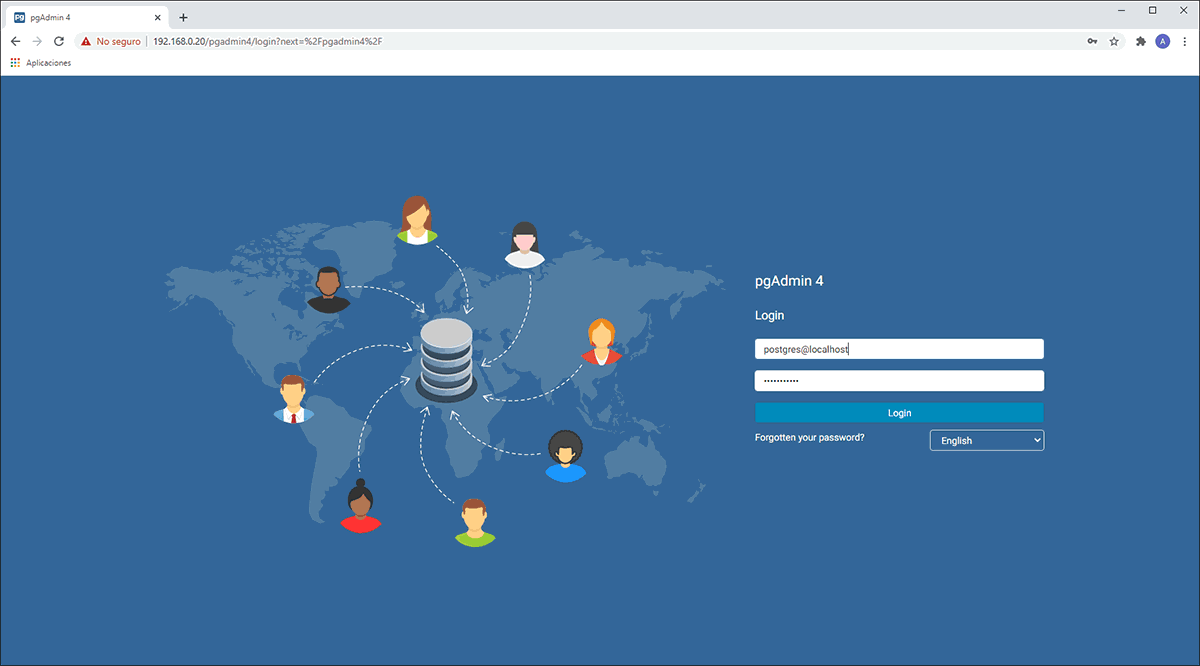Screen dimensions: 1200x666
Task: Click the browser back arrow
Action: tap(15, 41)
